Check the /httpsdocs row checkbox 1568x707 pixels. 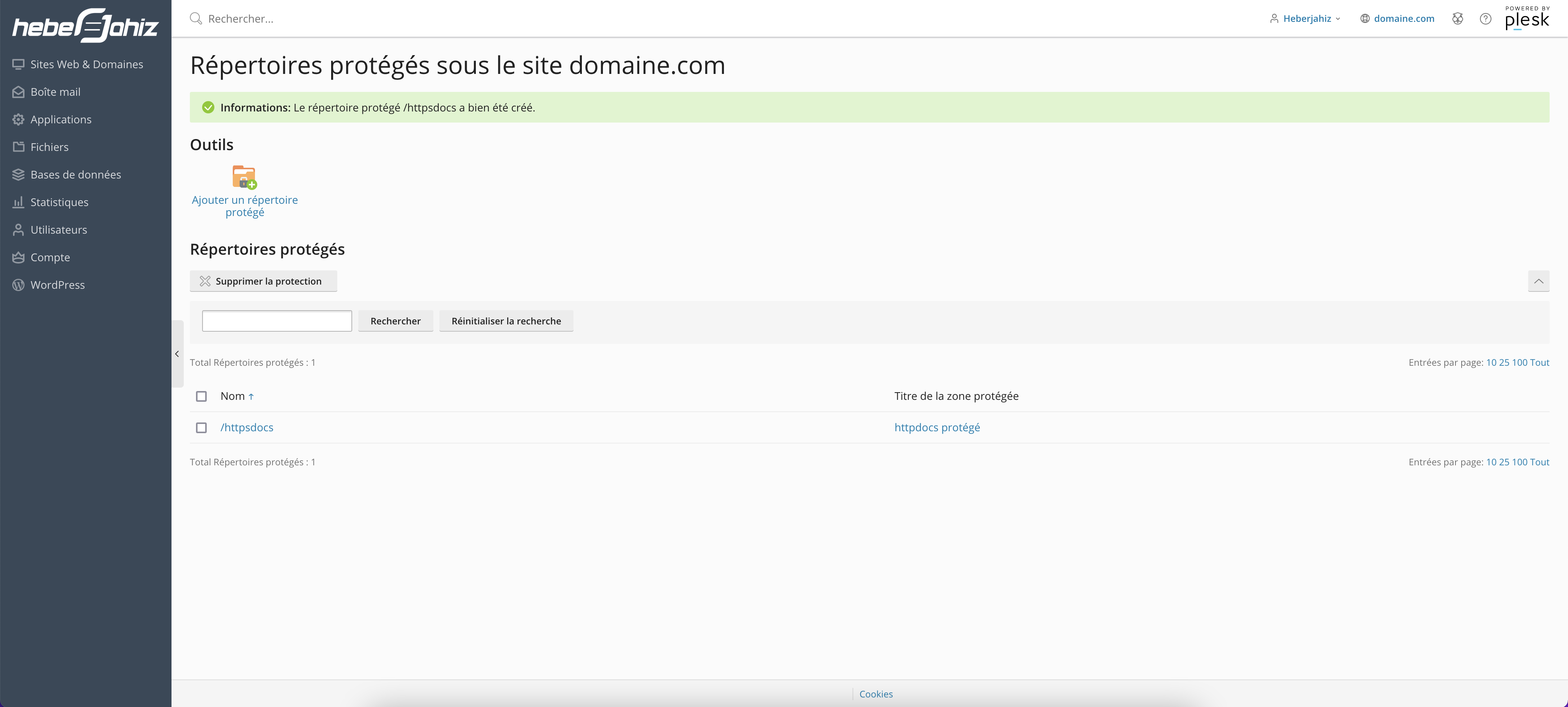[201, 428]
